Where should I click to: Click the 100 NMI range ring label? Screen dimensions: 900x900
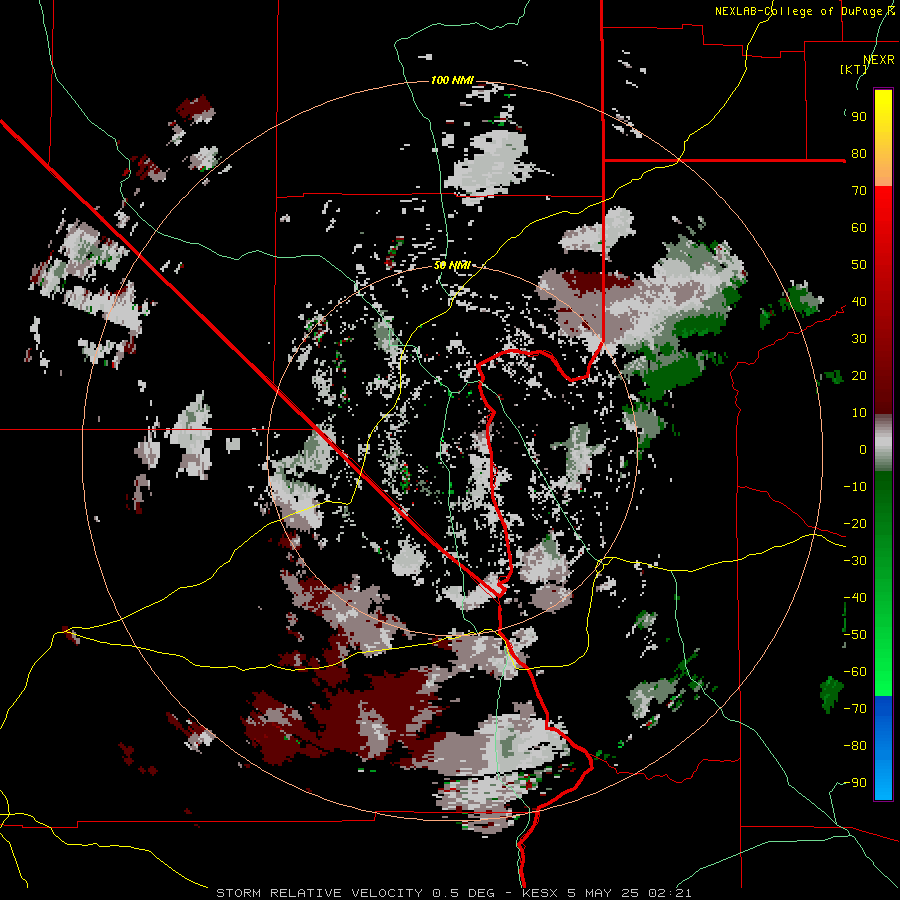452,80
